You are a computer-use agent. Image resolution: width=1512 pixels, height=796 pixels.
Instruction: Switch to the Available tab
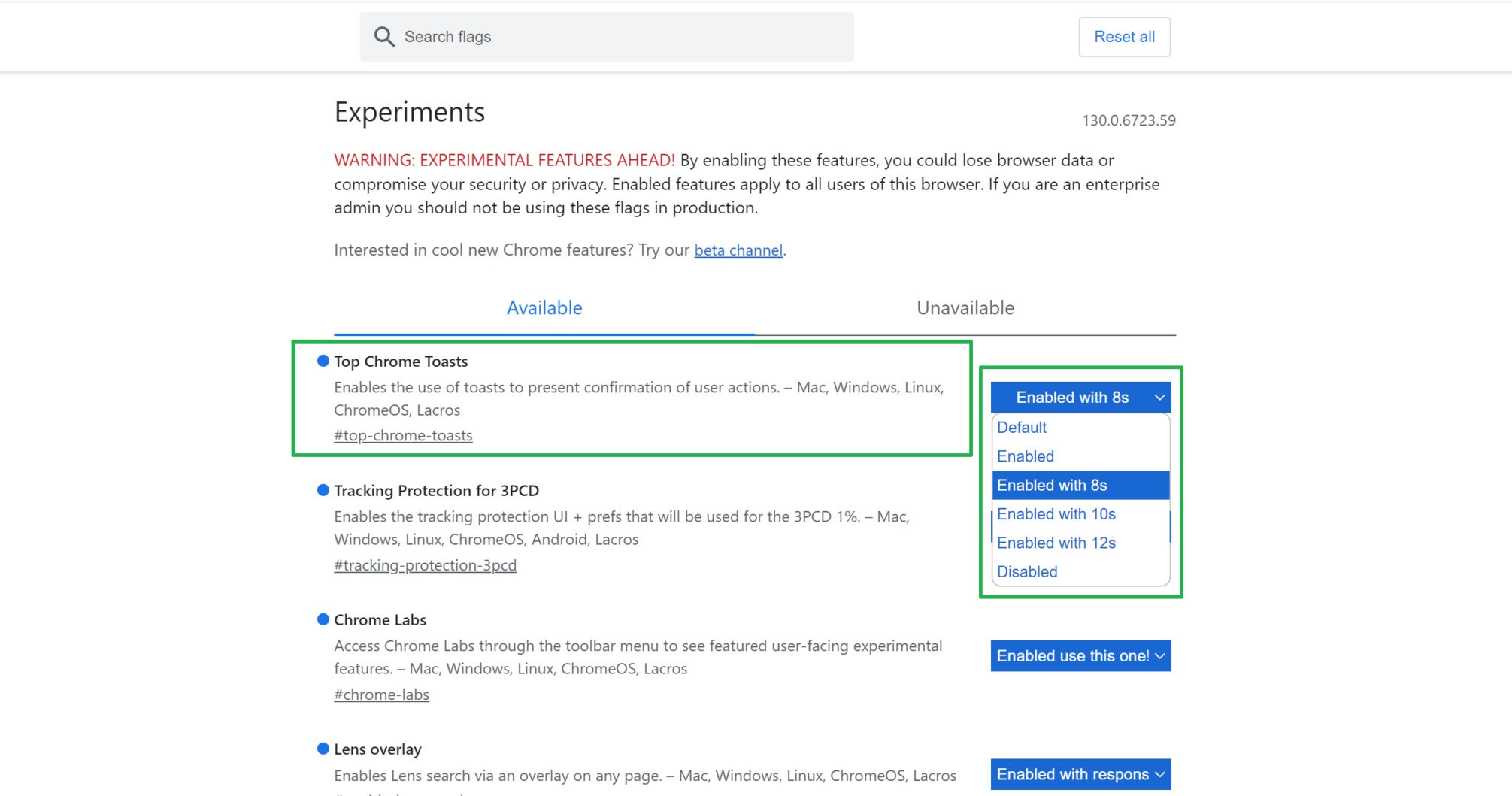click(544, 308)
